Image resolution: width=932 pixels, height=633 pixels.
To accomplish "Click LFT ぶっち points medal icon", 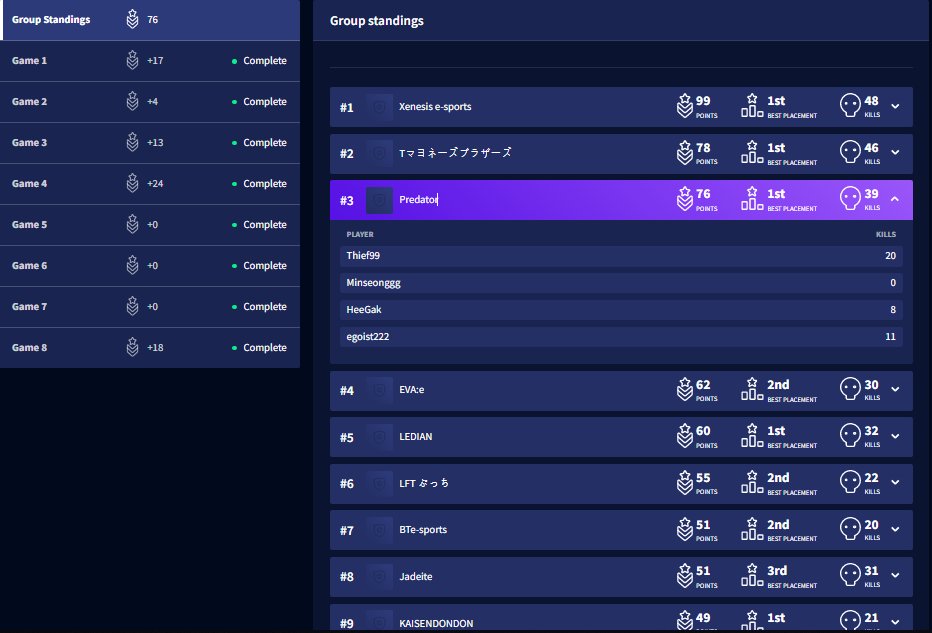I will (x=685, y=483).
